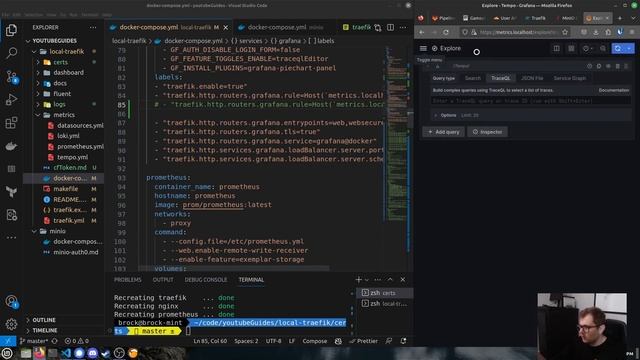The width and height of the screenshot is (640, 360).
Task: Select the TERMINAL panel tab
Action: pyautogui.click(x=251, y=280)
